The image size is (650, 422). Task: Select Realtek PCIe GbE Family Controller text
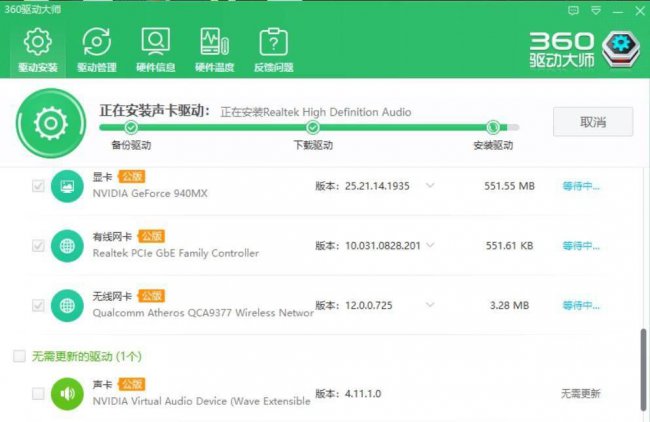[176, 253]
